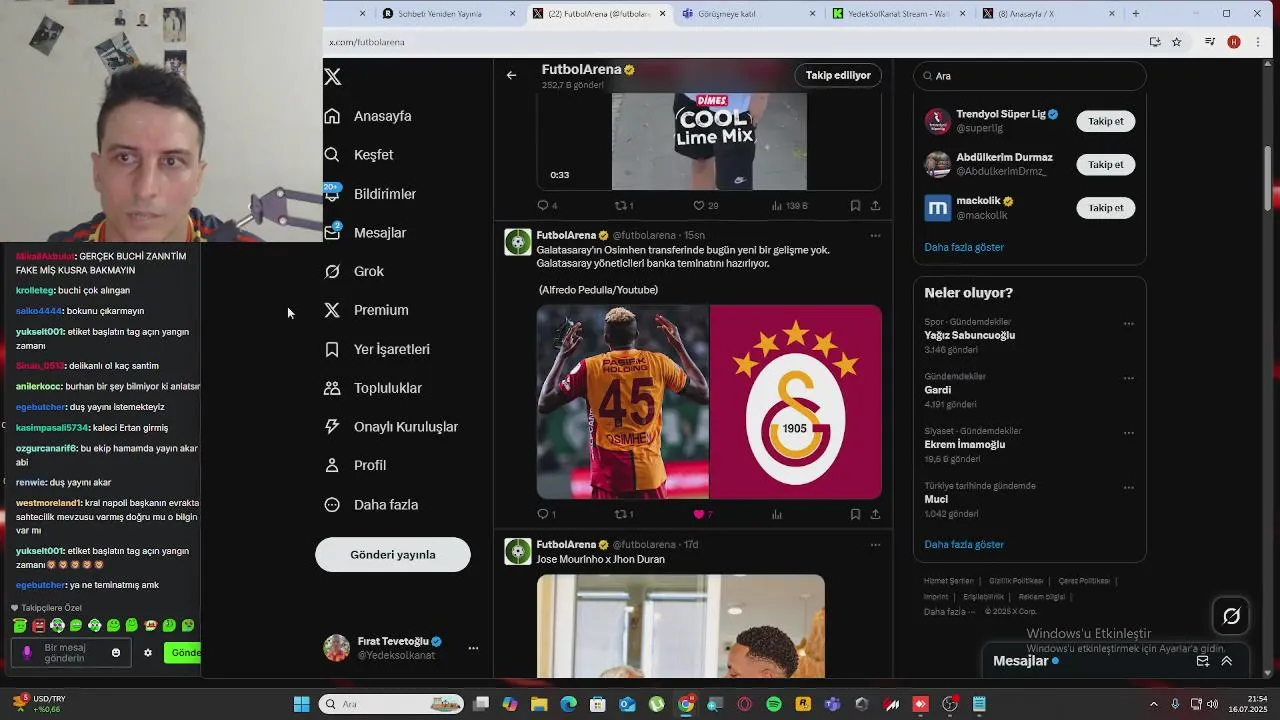
Task: Unlike the Osimhen post using the pink heart
Action: click(698, 514)
